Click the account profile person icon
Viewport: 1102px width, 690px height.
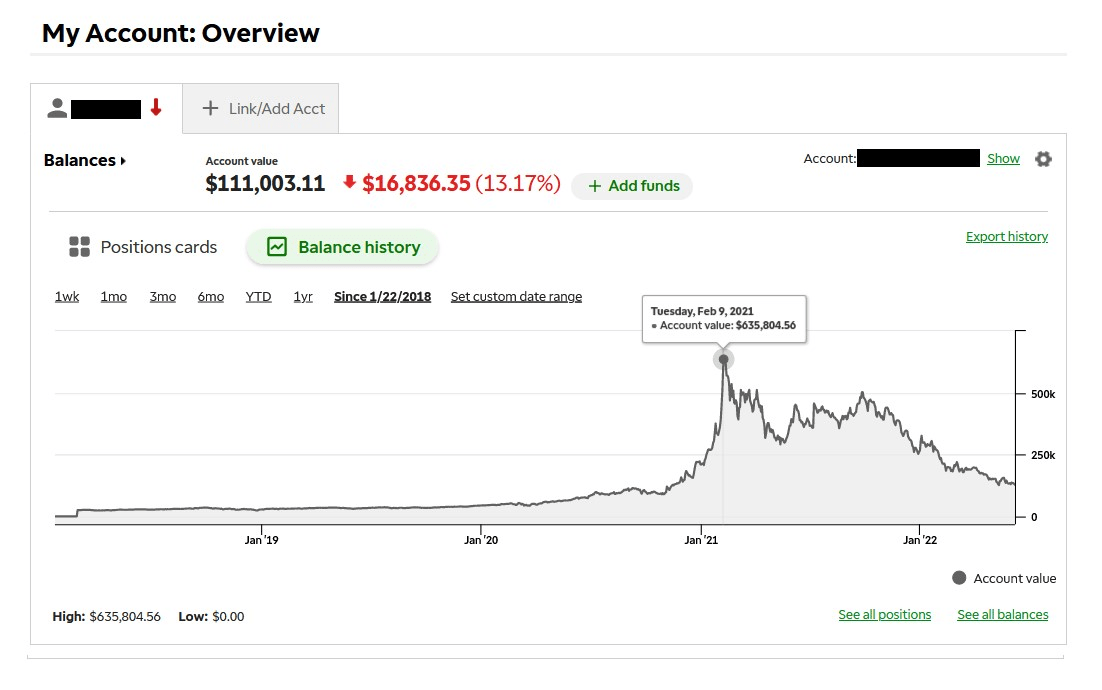57,108
